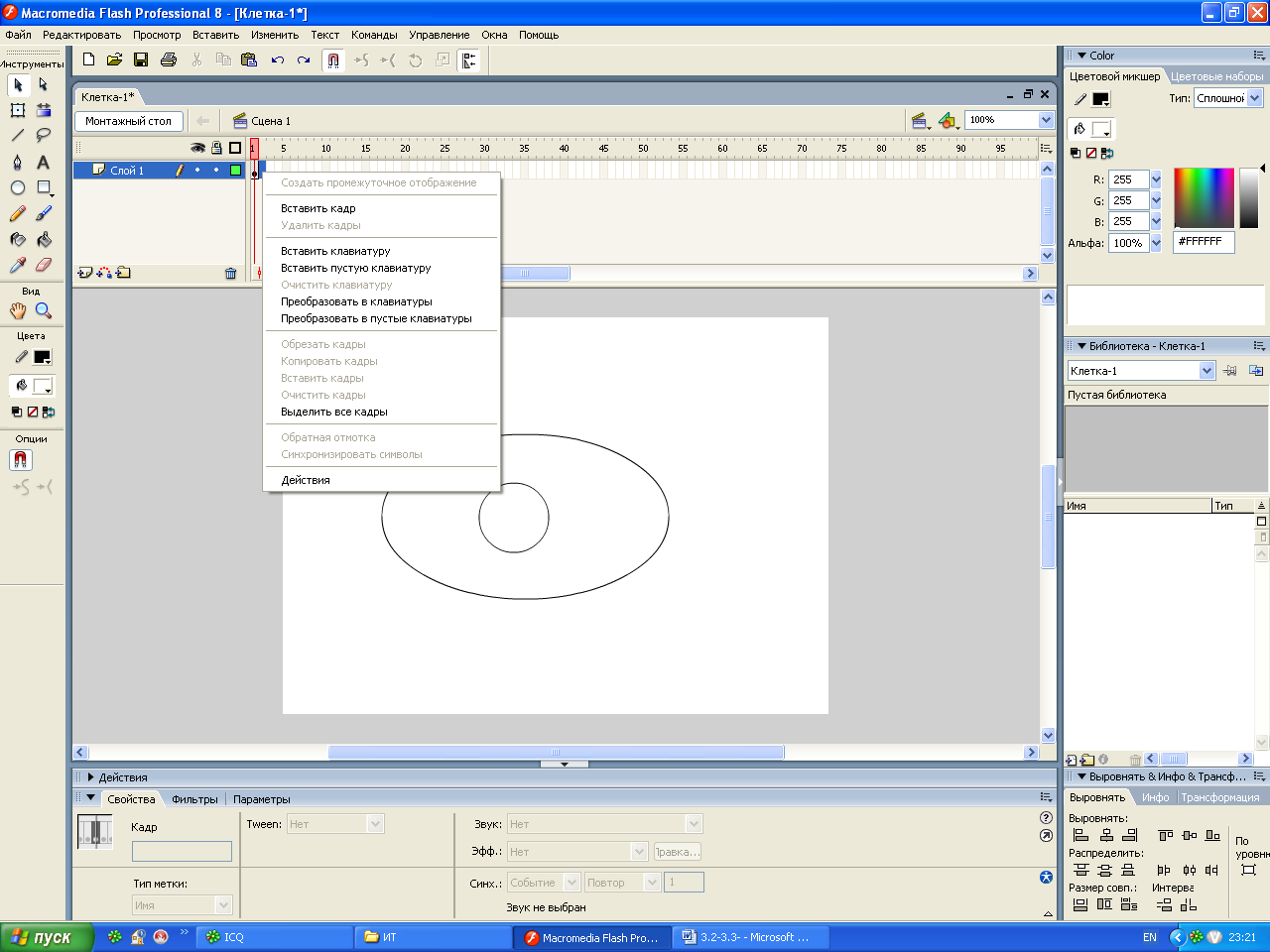Select the Subselection tool
The width and height of the screenshot is (1270, 952).
44,85
